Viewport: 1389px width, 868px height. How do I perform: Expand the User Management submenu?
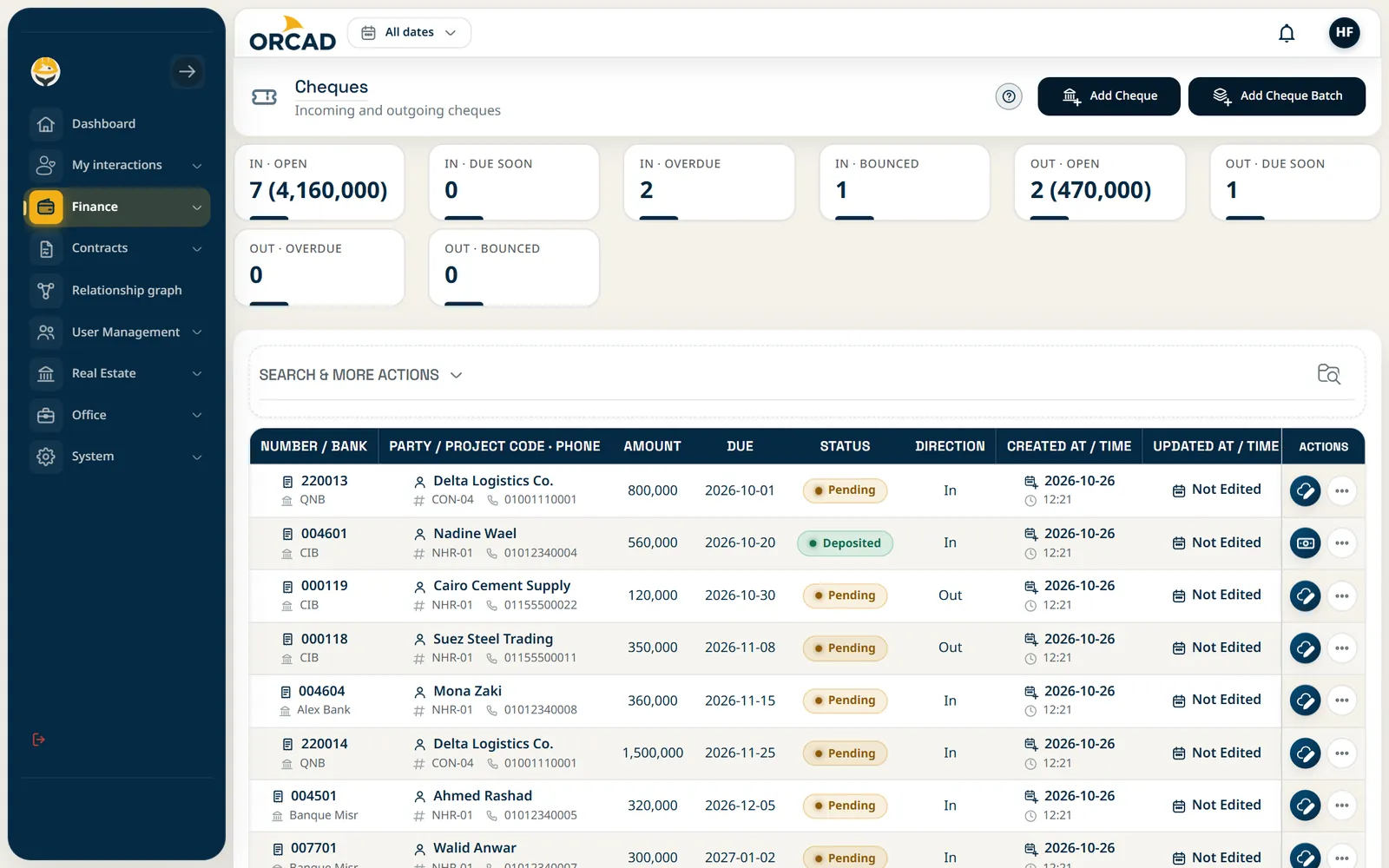coord(117,332)
